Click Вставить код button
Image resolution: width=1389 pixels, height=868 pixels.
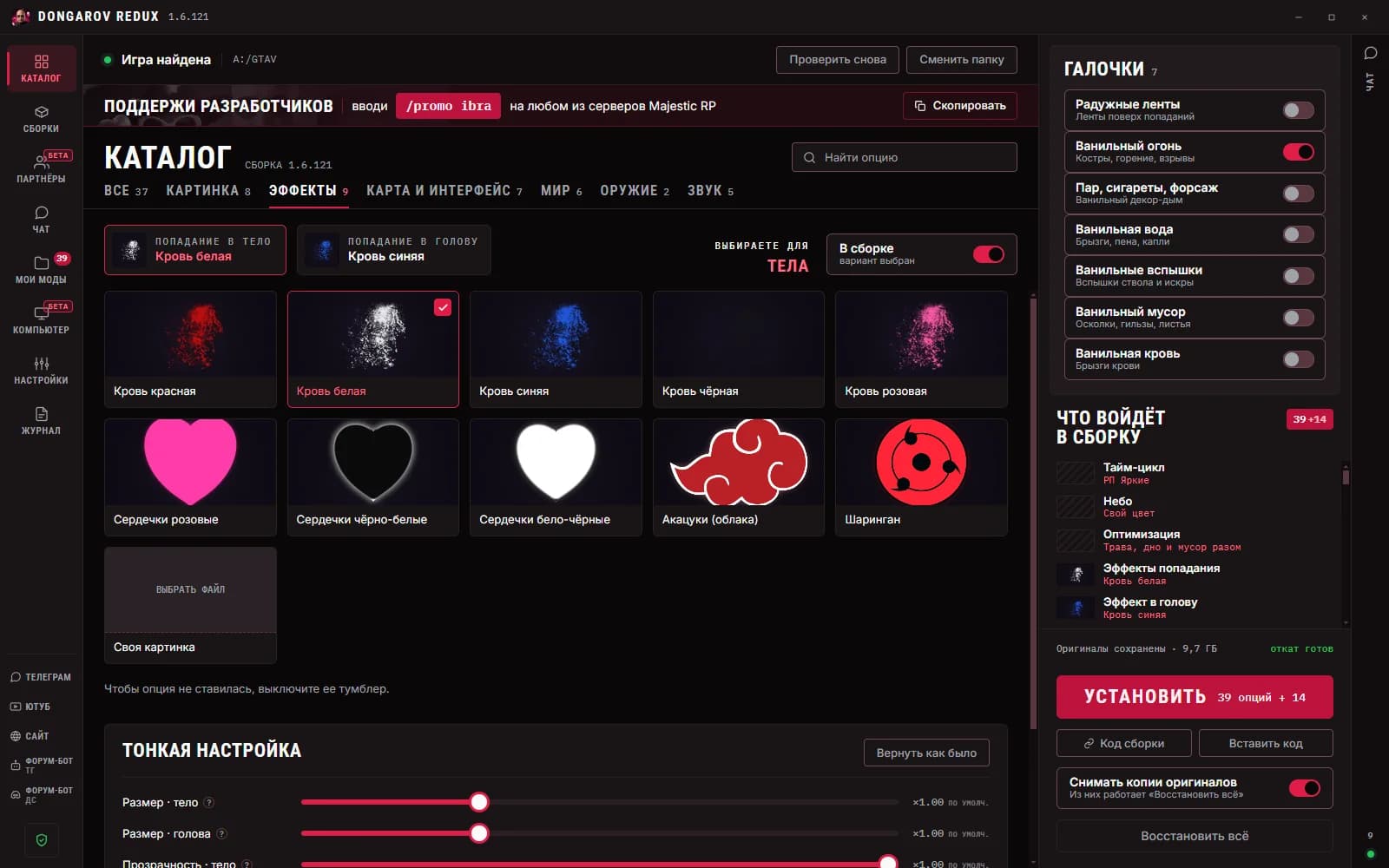tap(1266, 743)
